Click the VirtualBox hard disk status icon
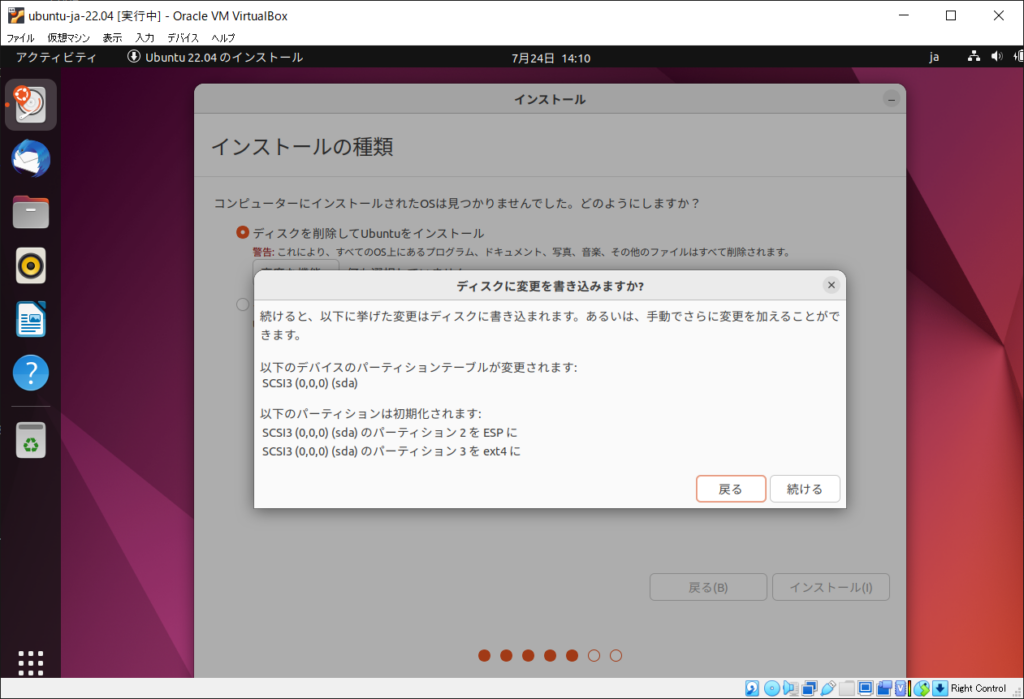The image size is (1024, 699). [752, 688]
